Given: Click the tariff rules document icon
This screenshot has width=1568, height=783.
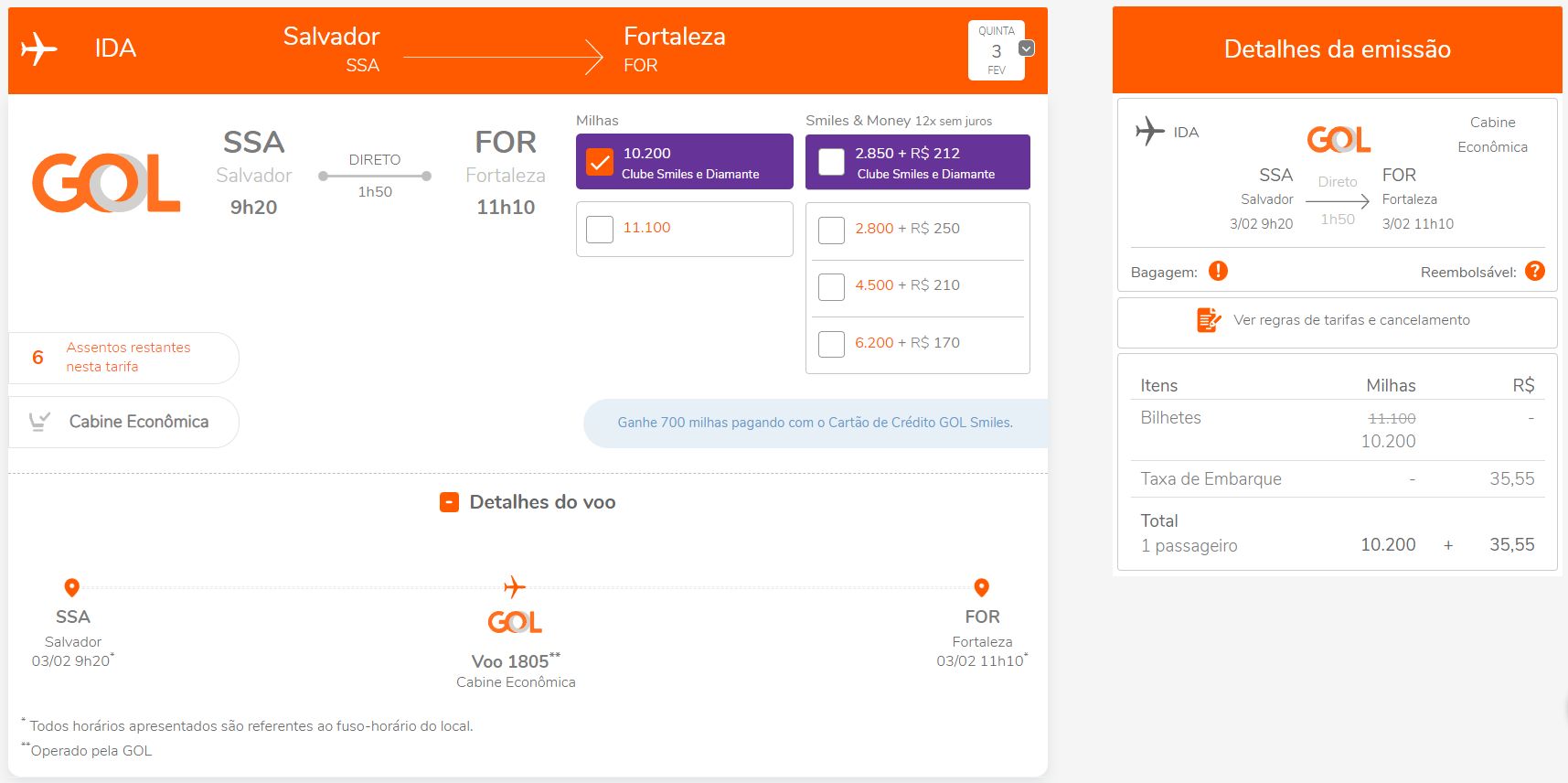Looking at the screenshot, I should coord(1209,320).
